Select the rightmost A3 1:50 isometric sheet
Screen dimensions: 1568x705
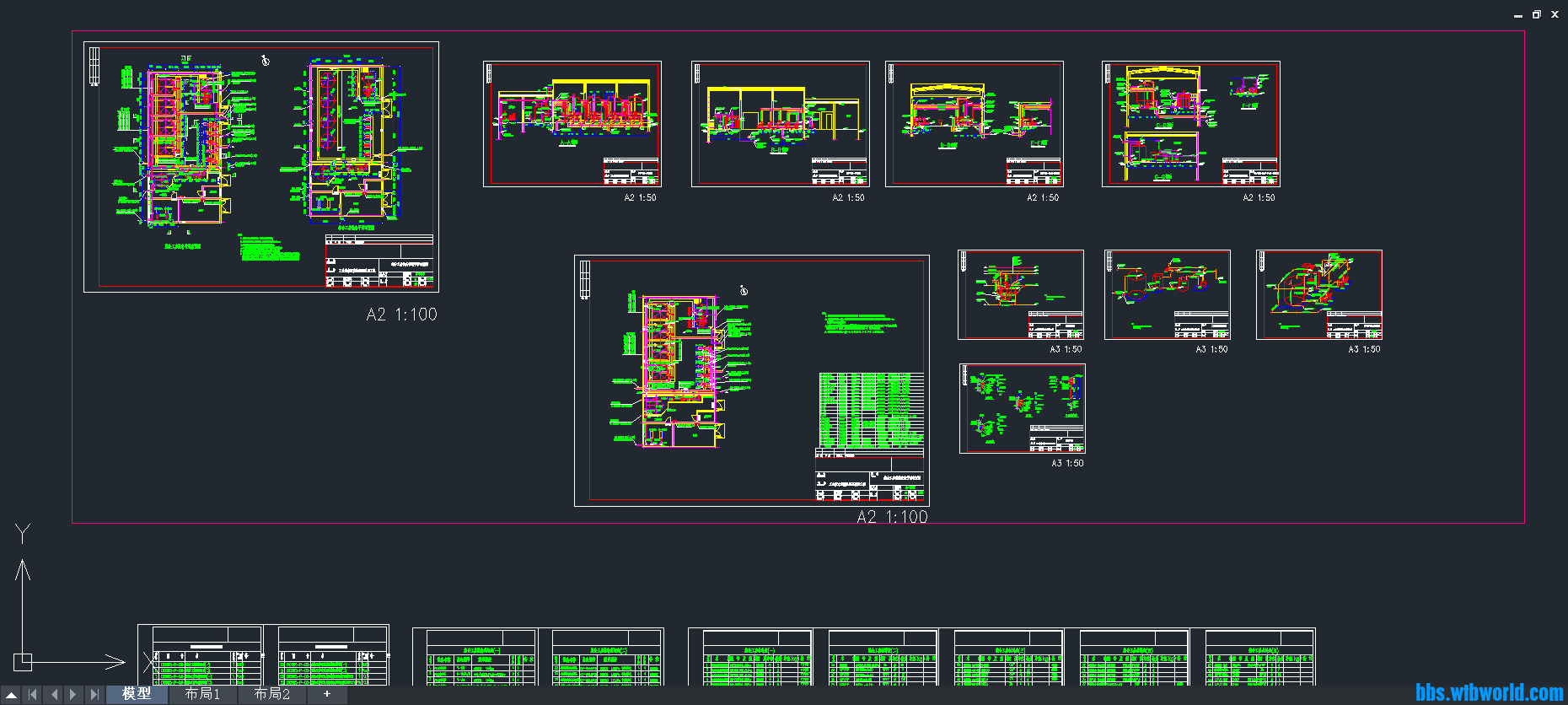1318,294
